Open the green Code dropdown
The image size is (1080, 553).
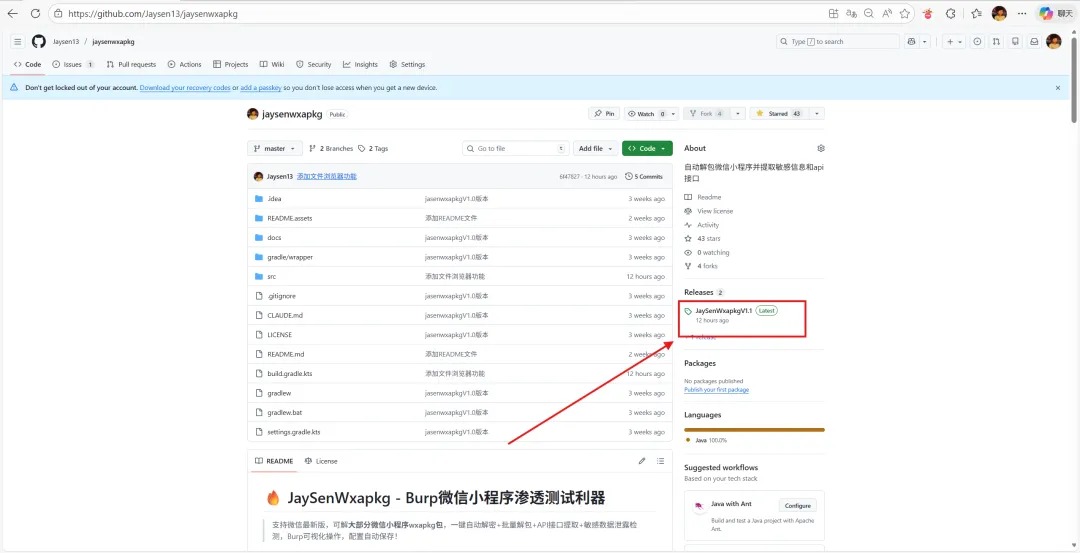[647, 149]
